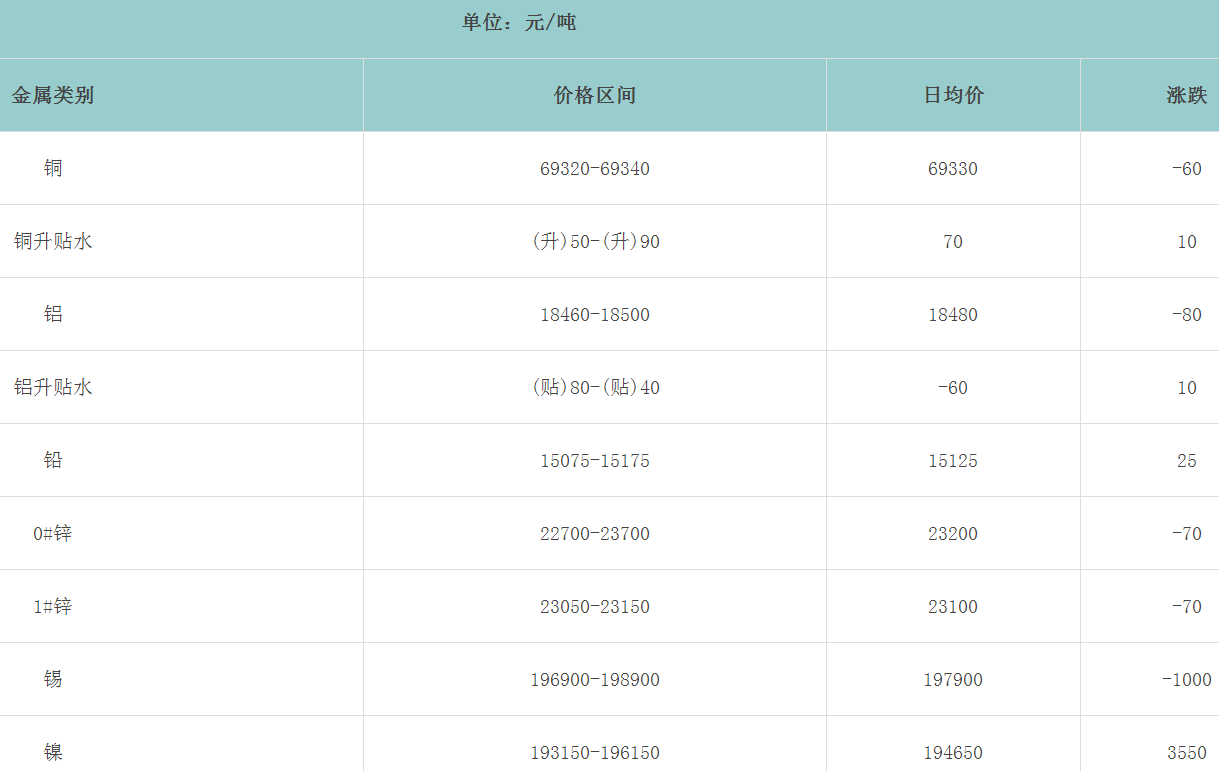The image size is (1219, 771).
Task: Select the 铅 metal row label
Action: (53, 461)
